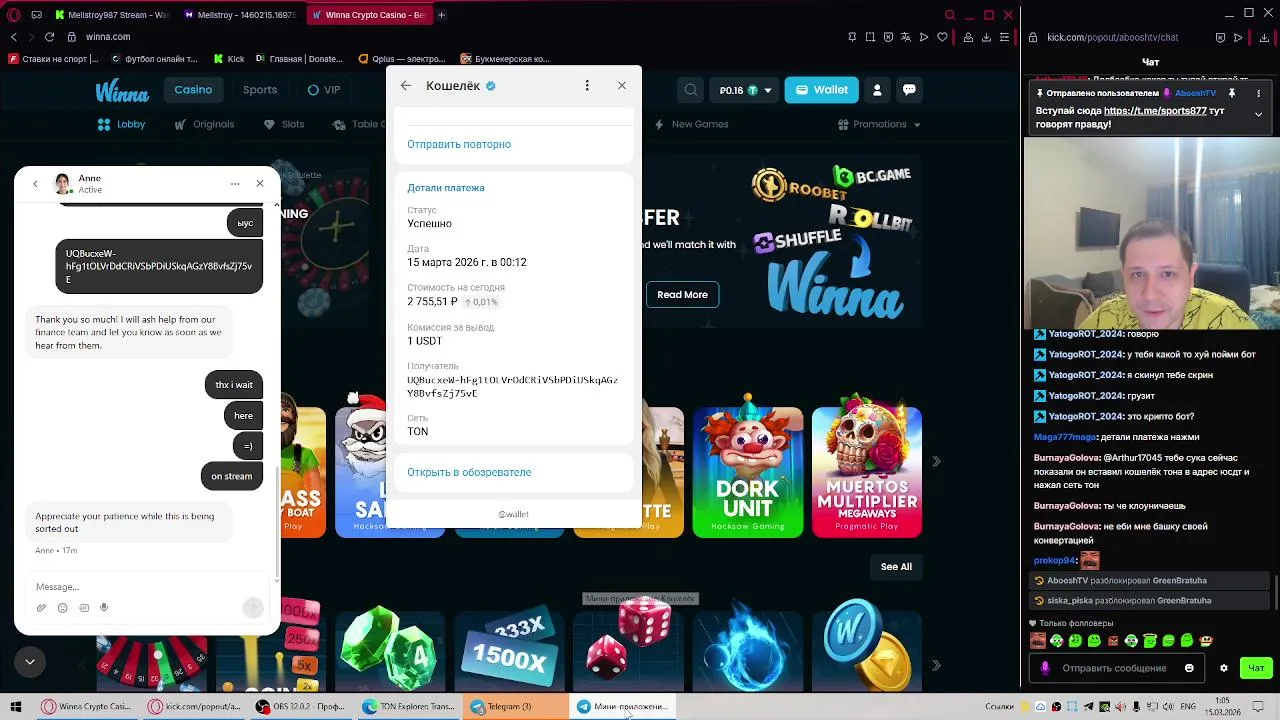Select the recipient TON address text
The height and width of the screenshot is (720, 1280).
click(512, 387)
